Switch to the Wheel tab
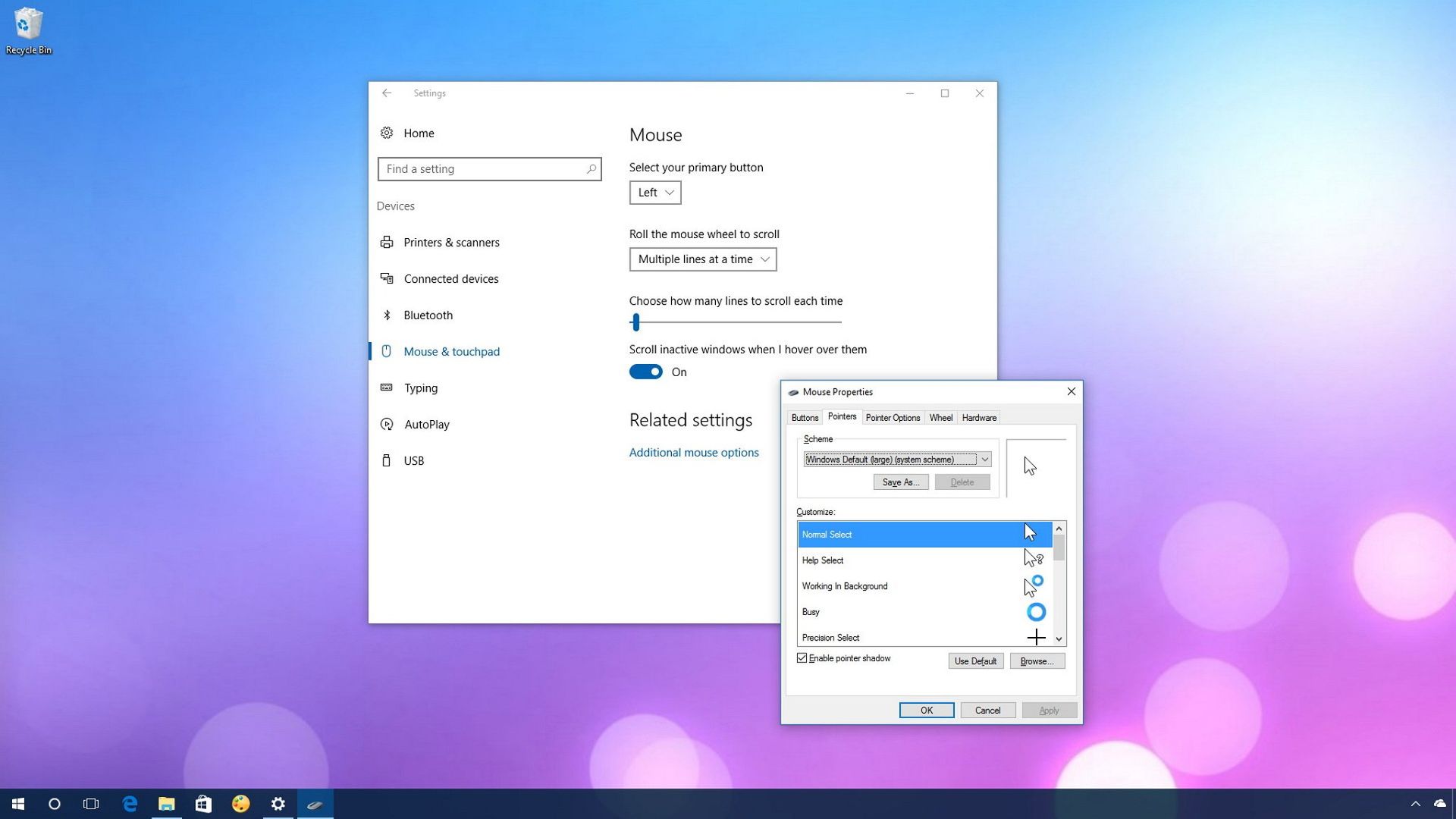 pos(940,417)
